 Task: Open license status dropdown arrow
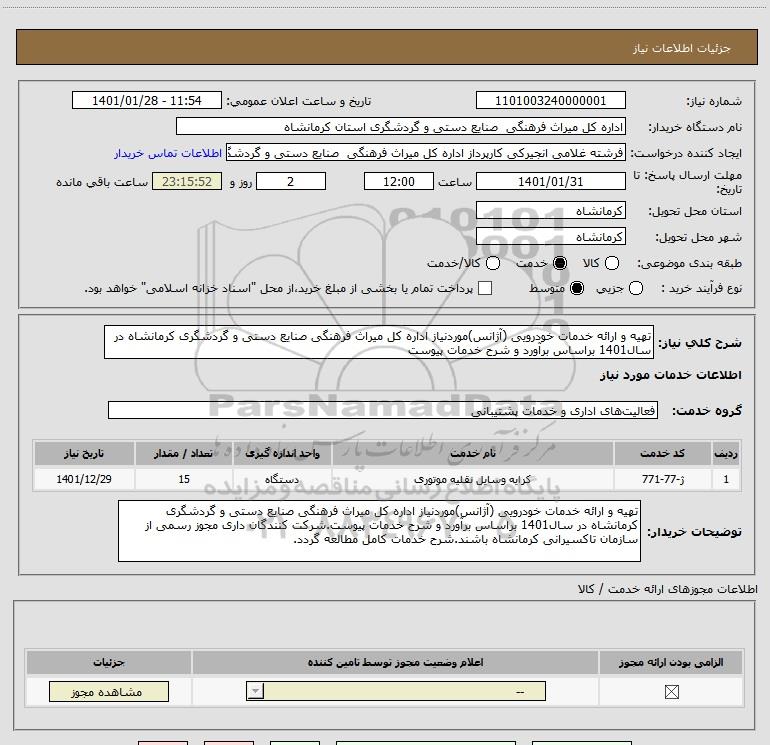(x=255, y=691)
